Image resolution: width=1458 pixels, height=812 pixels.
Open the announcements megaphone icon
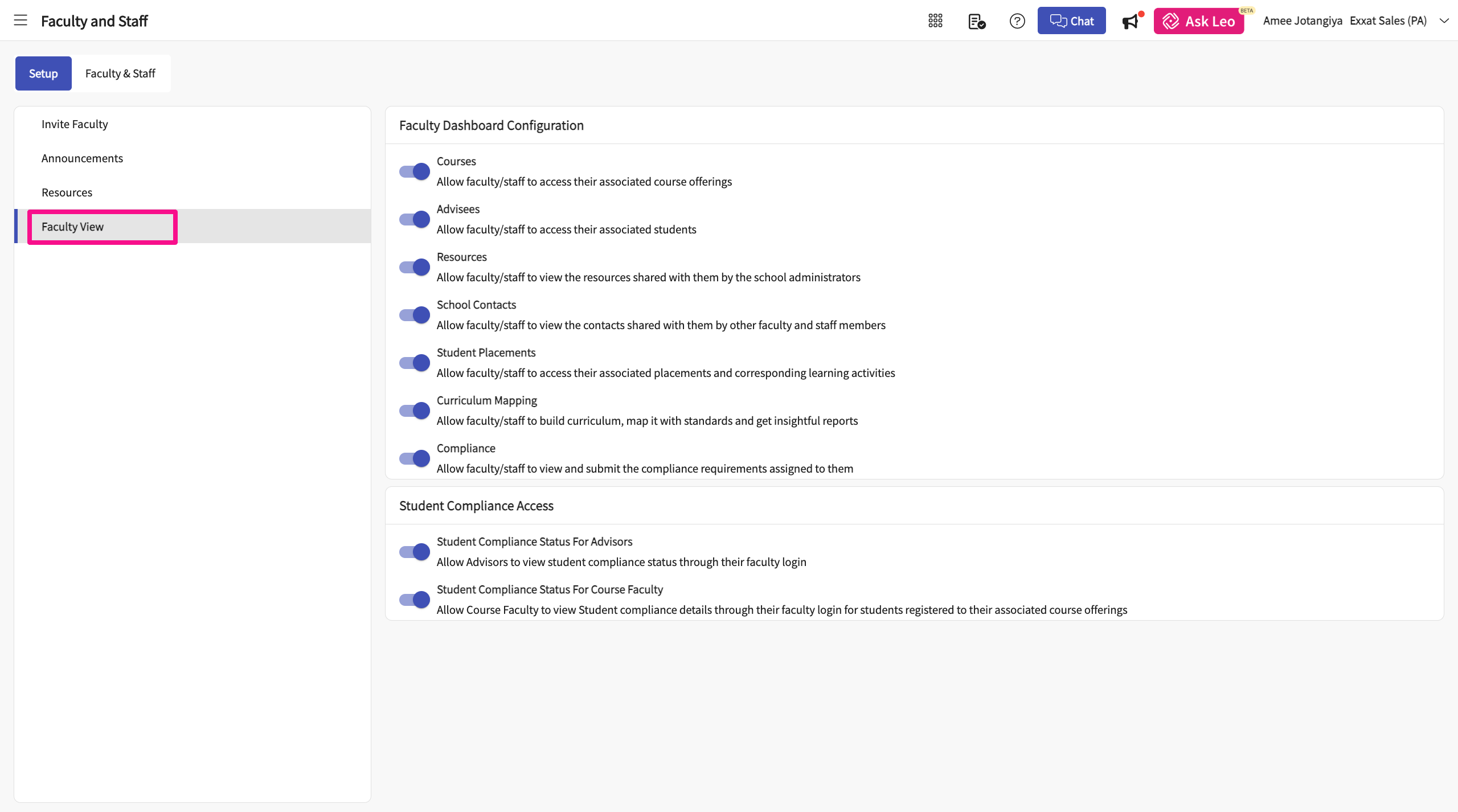point(1131,22)
